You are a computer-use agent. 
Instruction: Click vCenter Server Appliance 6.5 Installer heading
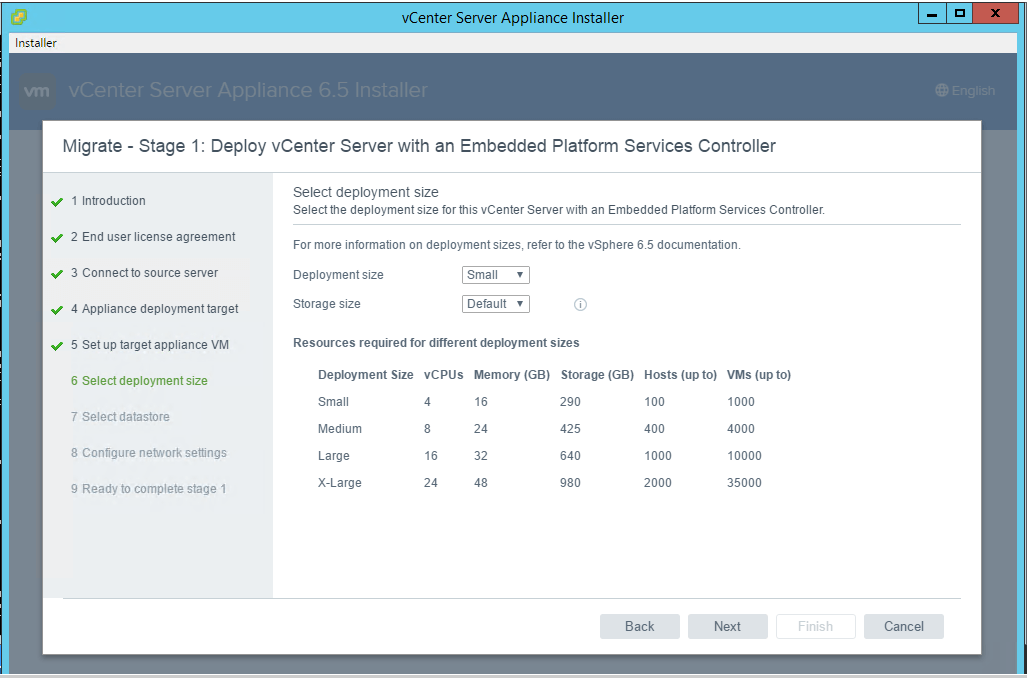pyautogui.click(x=248, y=90)
